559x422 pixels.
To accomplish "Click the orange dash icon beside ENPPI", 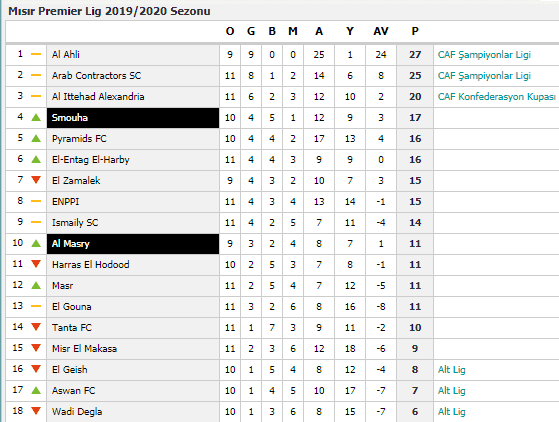I will pyautogui.click(x=36, y=201).
